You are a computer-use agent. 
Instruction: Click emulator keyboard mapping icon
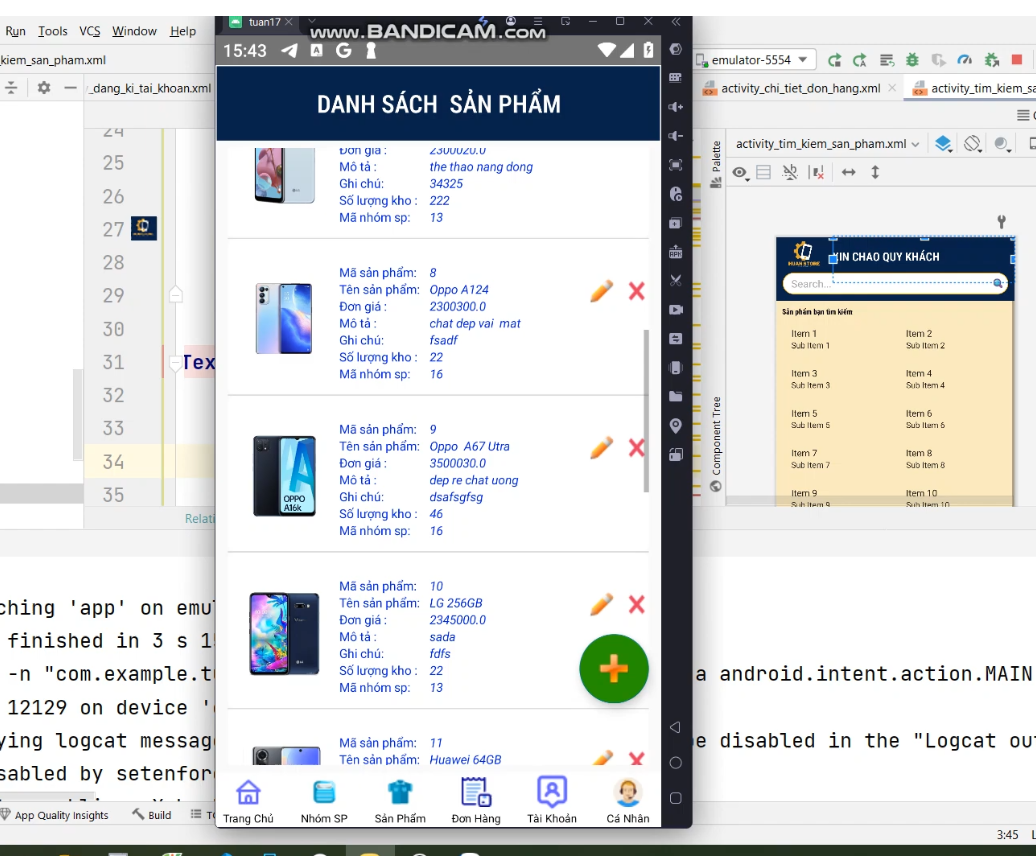coord(675,77)
